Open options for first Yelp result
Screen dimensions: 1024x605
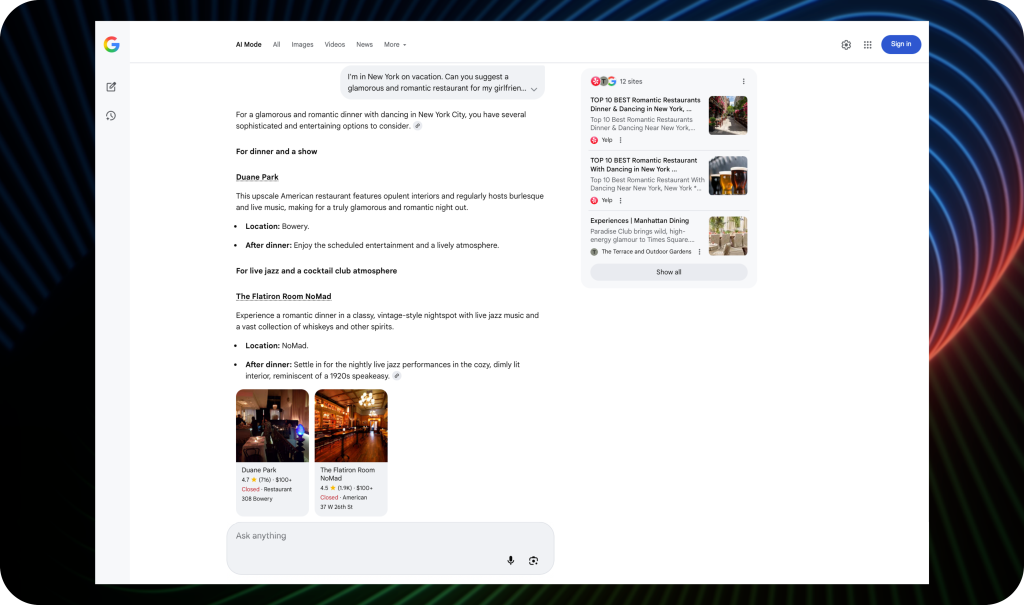620,140
